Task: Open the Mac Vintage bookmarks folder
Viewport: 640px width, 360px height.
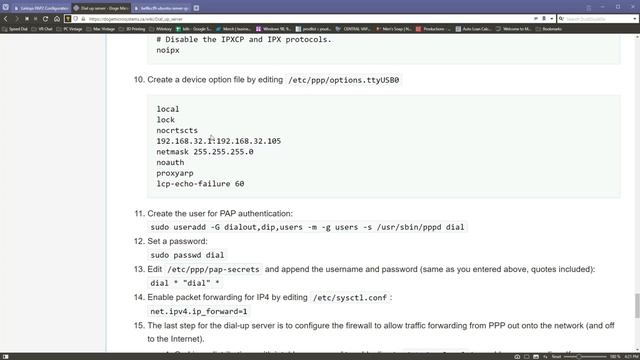Action: click(100, 29)
